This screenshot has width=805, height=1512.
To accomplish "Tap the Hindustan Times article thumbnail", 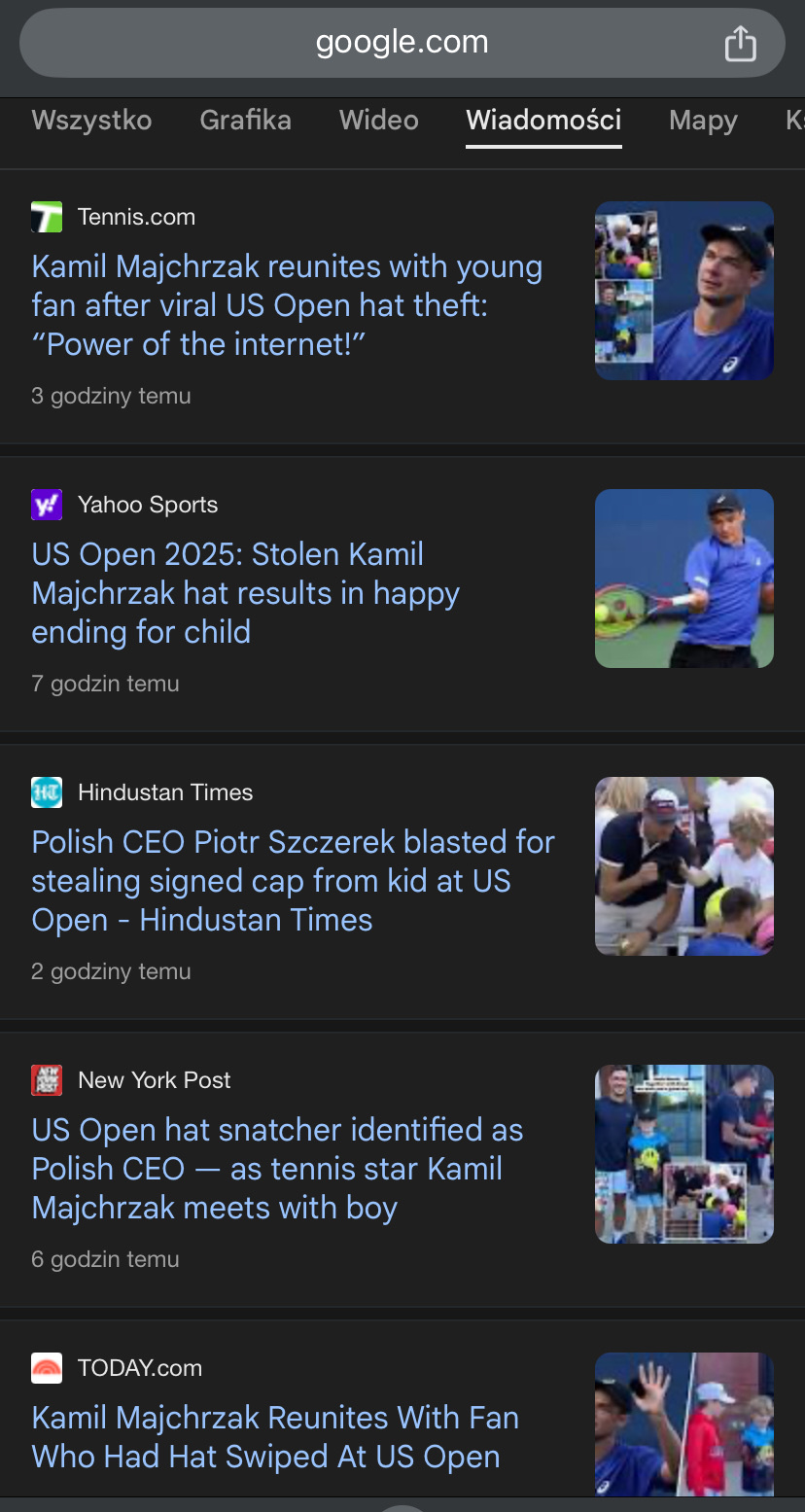I will pos(683,866).
